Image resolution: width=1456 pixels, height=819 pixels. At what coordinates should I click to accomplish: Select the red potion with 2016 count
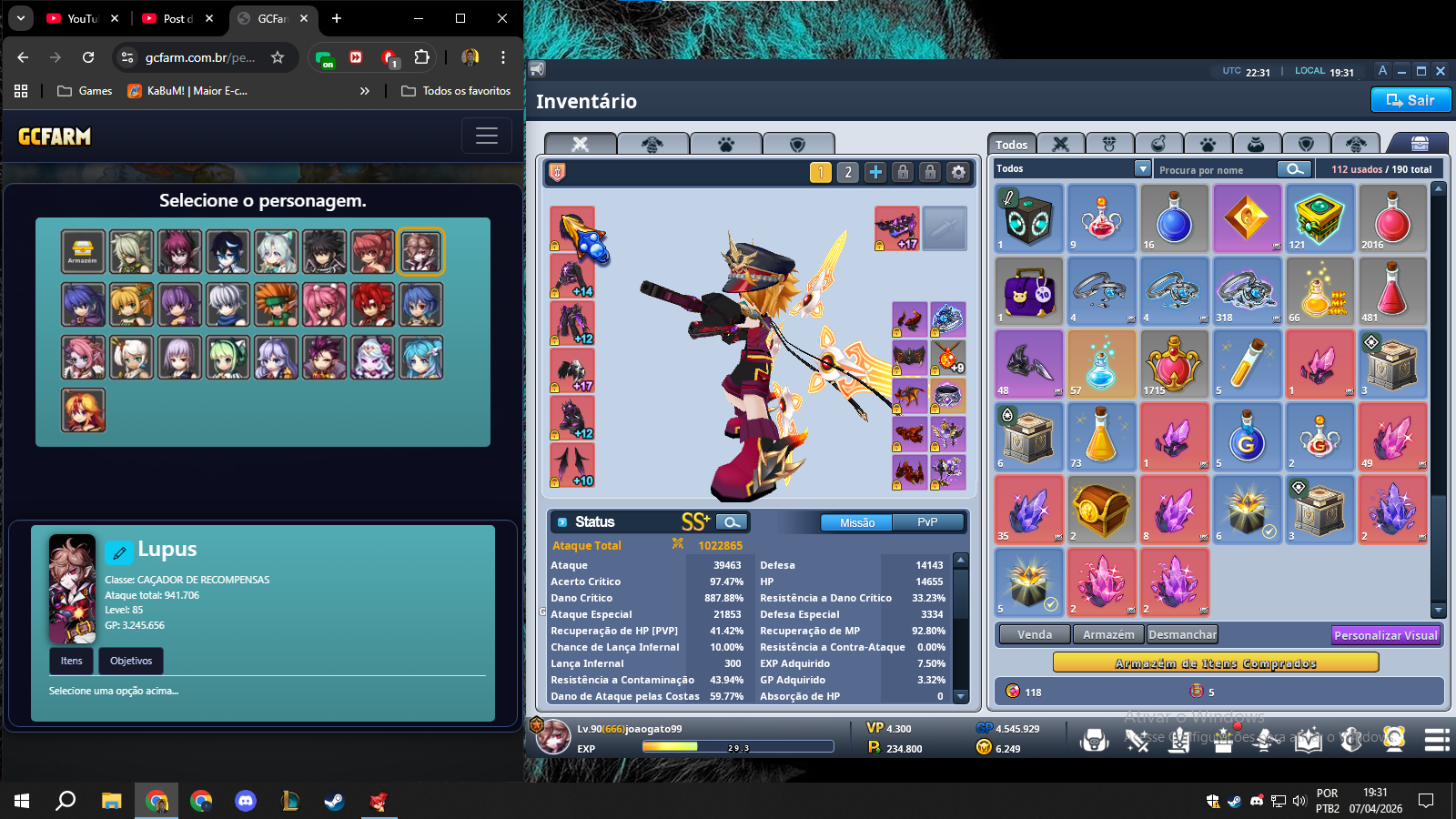tap(1392, 218)
